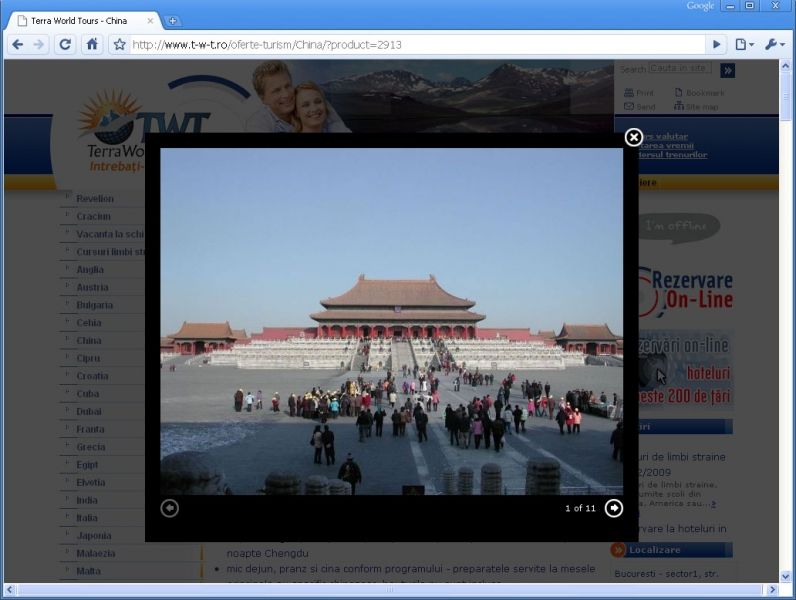Reload the current page
Viewport: 796px width, 600px height.
(x=65, y=44)
